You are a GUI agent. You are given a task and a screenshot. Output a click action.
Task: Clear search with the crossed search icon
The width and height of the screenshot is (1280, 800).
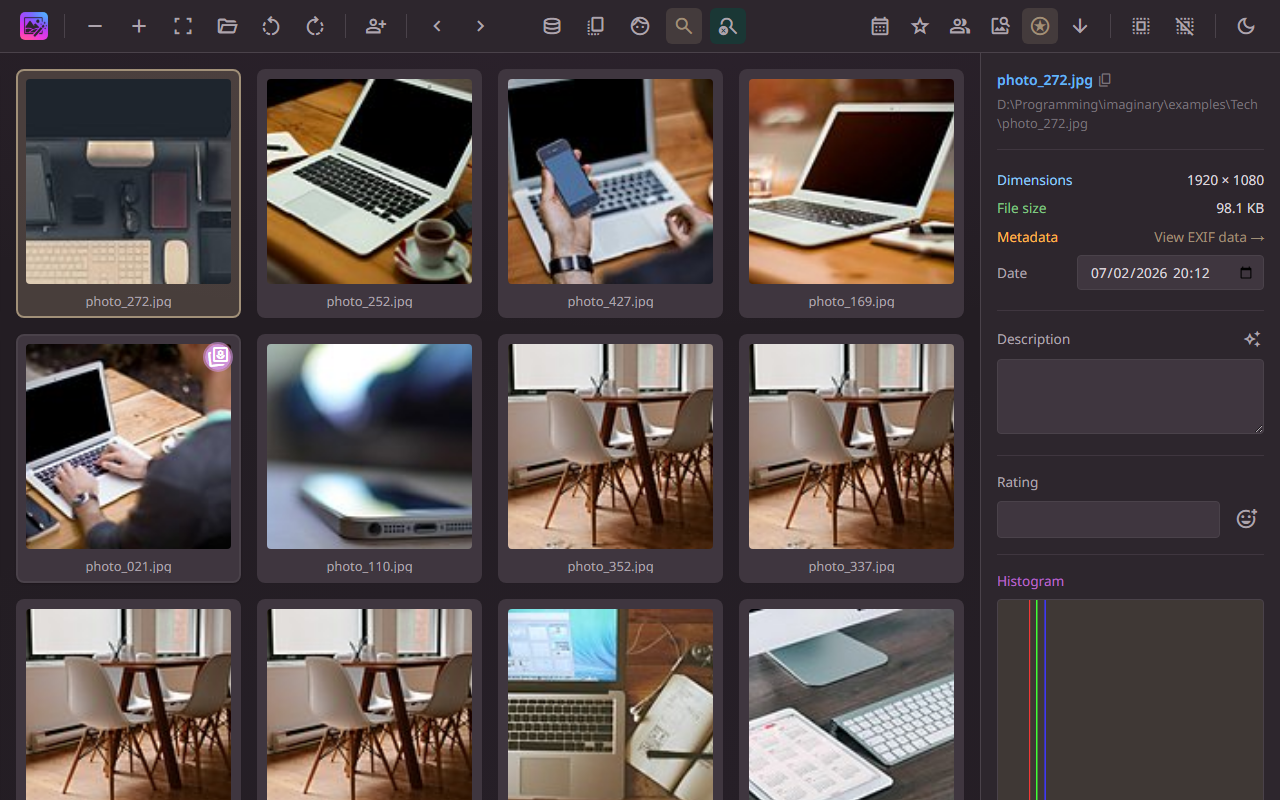point(727,26)
